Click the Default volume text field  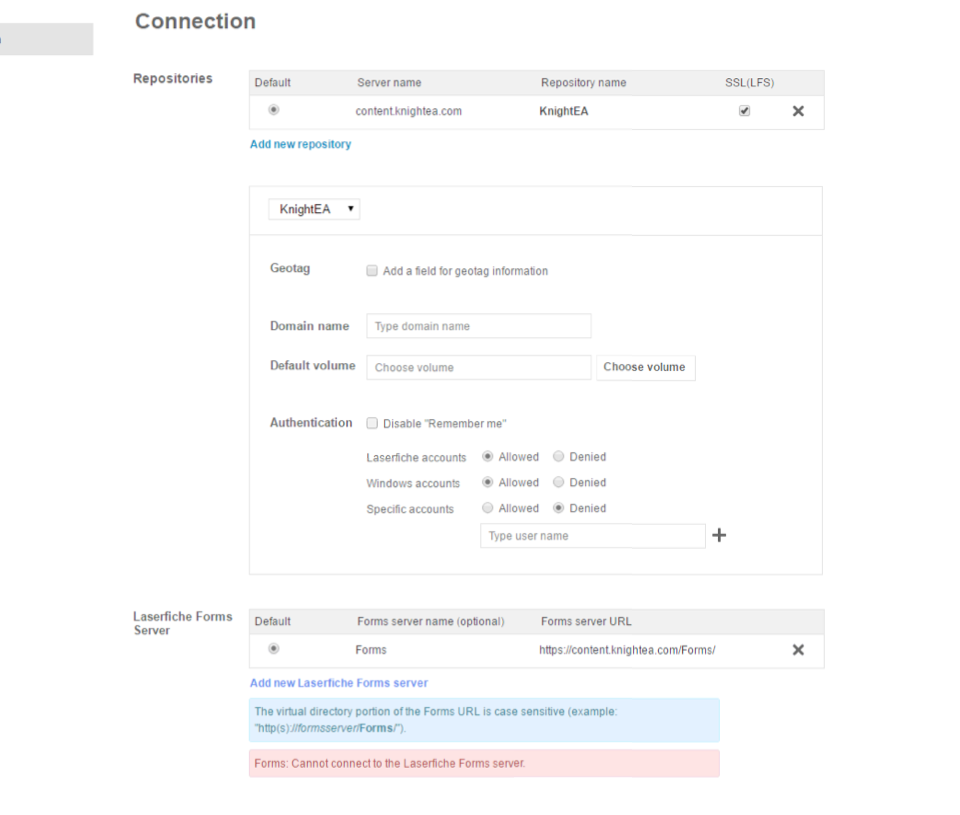tap(478, 368)
